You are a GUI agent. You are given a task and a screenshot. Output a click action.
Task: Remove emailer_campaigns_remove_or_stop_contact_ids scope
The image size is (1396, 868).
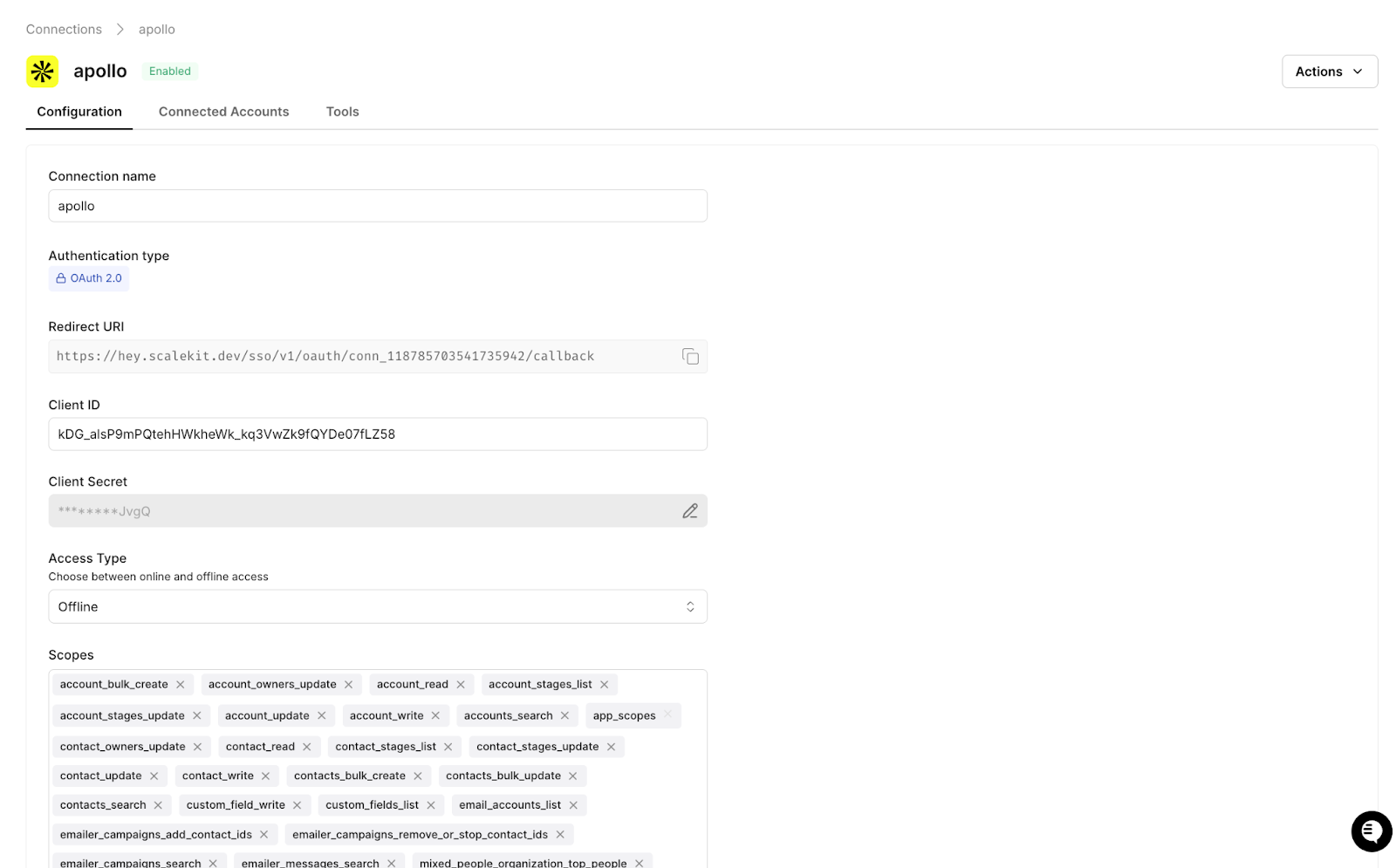point(560,835)
